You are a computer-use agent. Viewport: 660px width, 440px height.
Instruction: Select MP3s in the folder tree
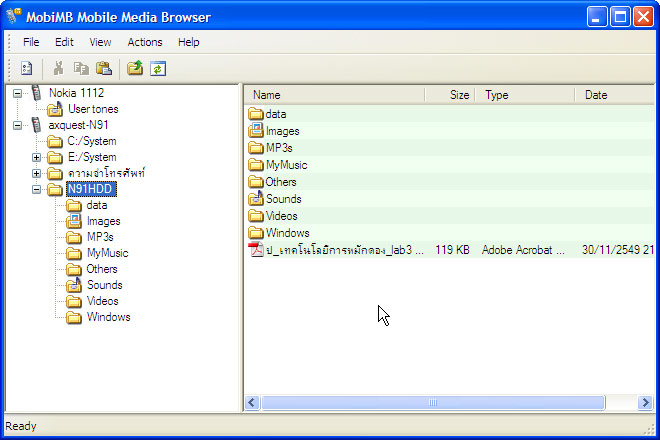(100, 237)
